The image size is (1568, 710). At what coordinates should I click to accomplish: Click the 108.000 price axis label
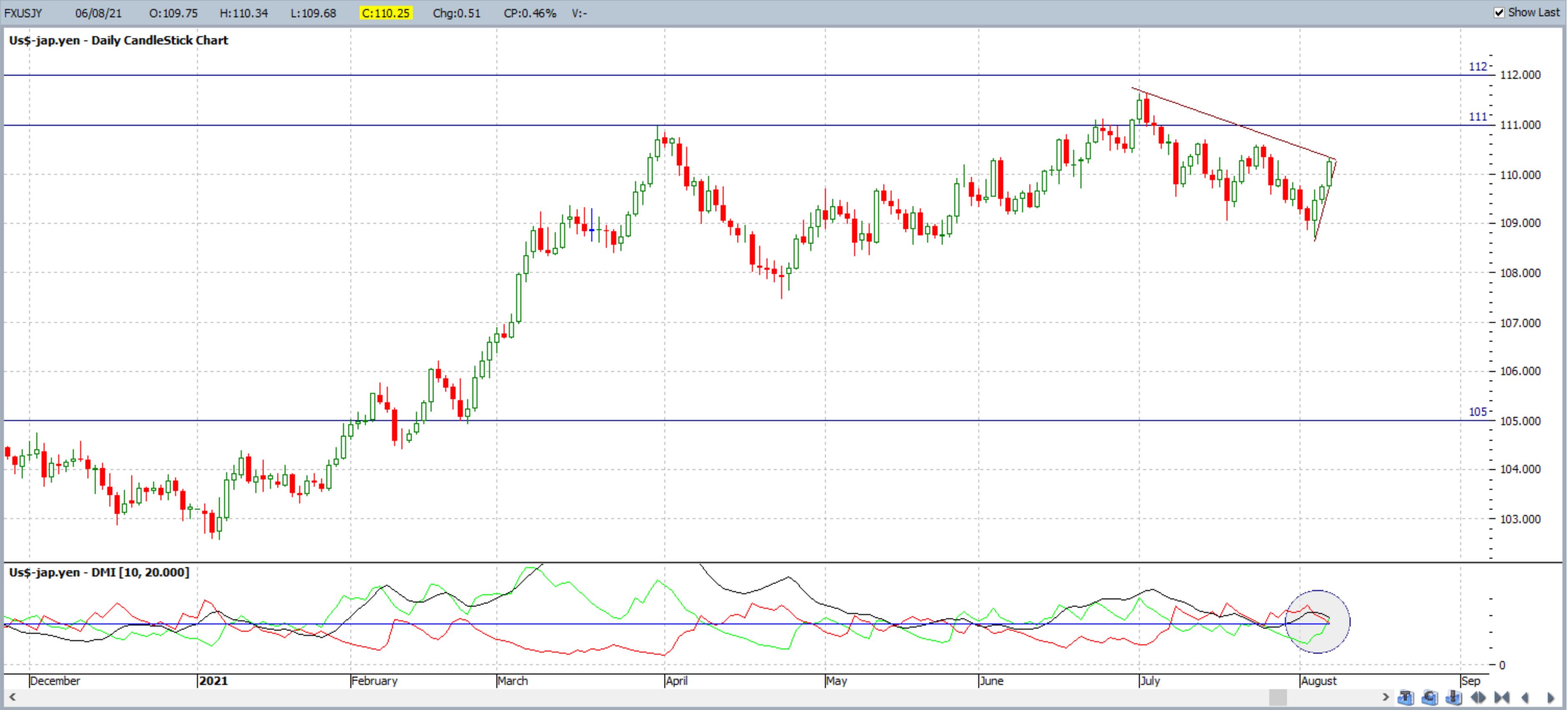[x=1520, y=272]
